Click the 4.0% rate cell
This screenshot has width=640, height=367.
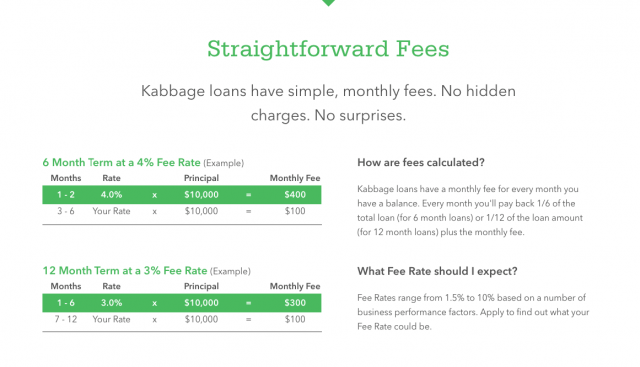pyautogui.click(x=111, y=195)
